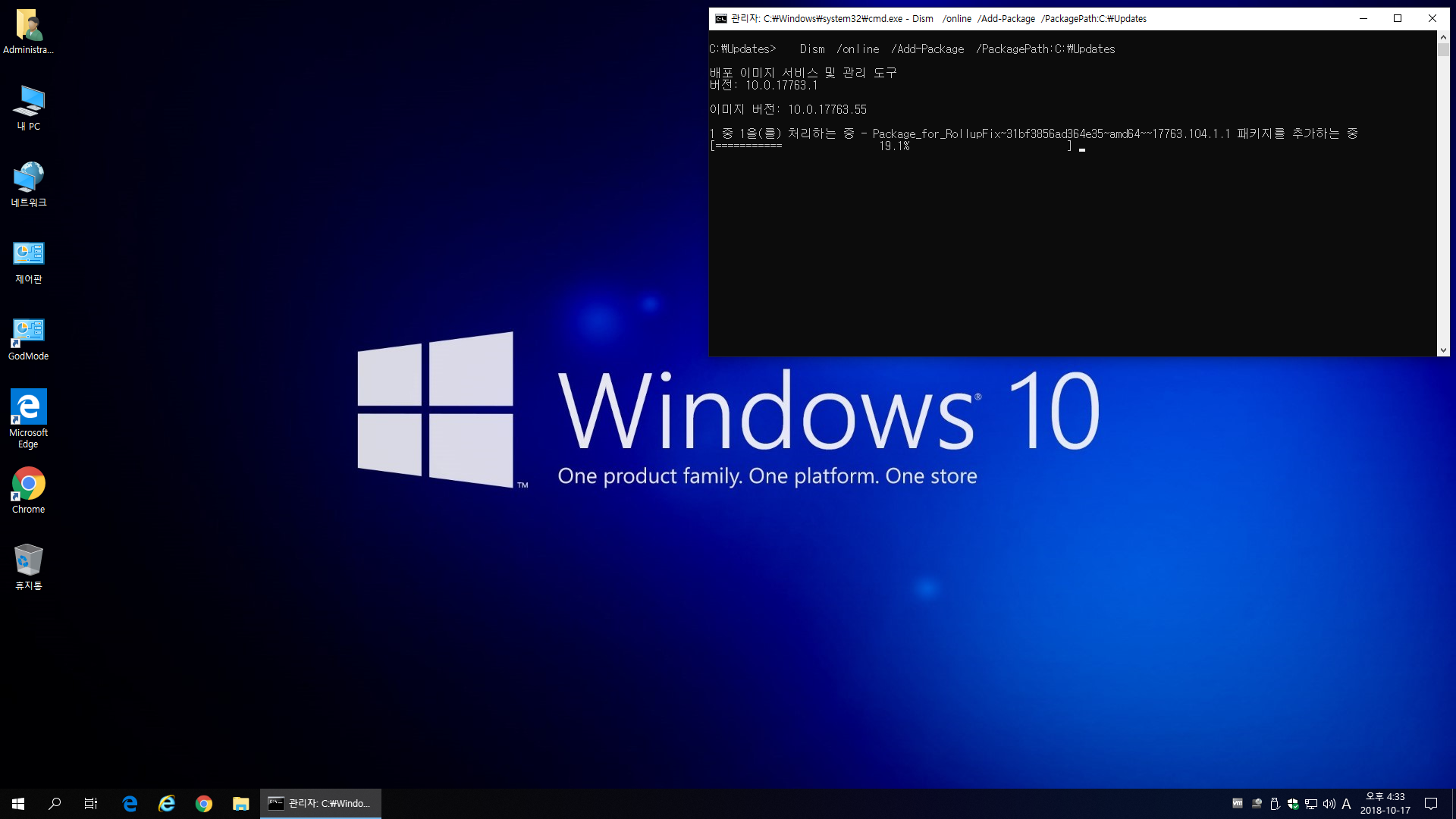1456x819 pixels.
Task: Click Show desktop sliver at taskbar end
Action: 1454,804
